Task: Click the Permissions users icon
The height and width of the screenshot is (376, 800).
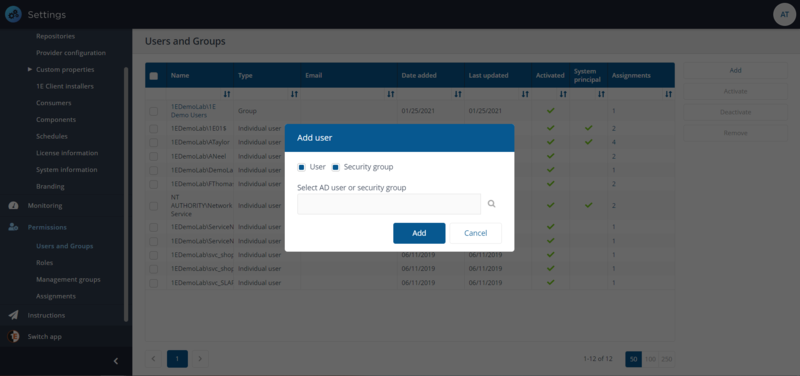Action: click(13, 227)
